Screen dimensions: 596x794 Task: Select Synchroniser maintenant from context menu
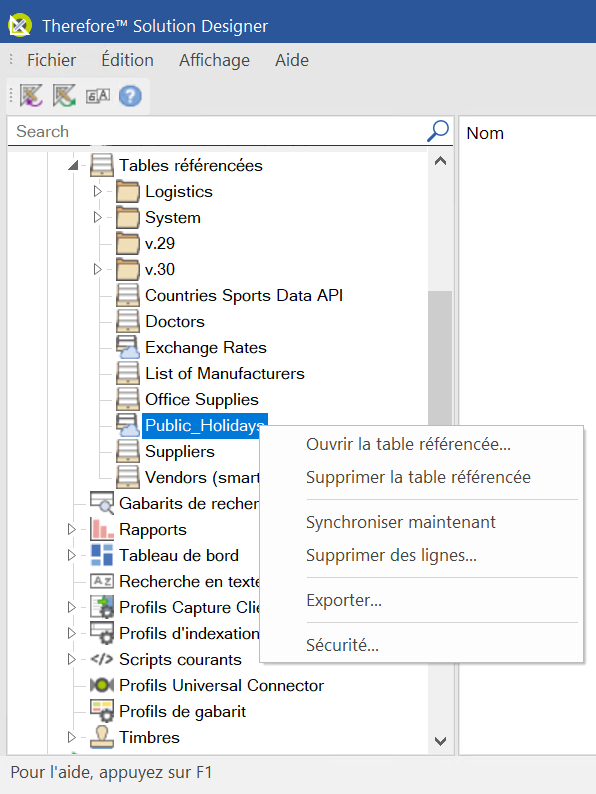pos(421,522)
